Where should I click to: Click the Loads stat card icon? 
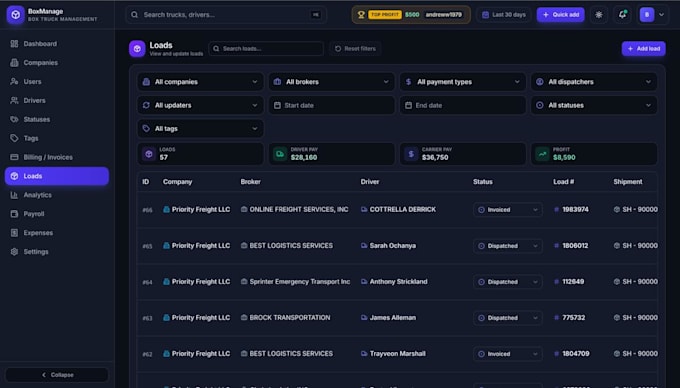[x=149, y=154]
